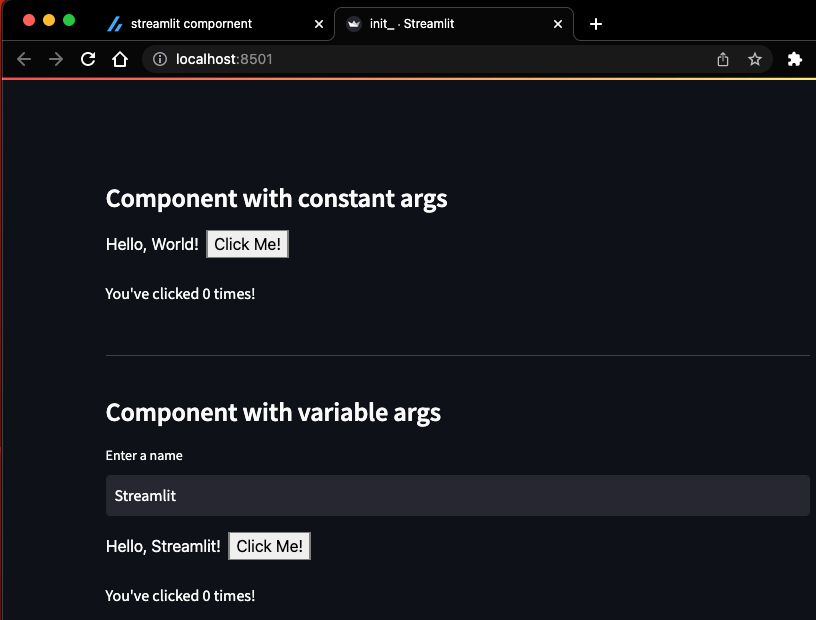The height and width of the screenshot is (620, 816).
Task: Open the extensions puzzle icon
Action: [x=795, y=59]
